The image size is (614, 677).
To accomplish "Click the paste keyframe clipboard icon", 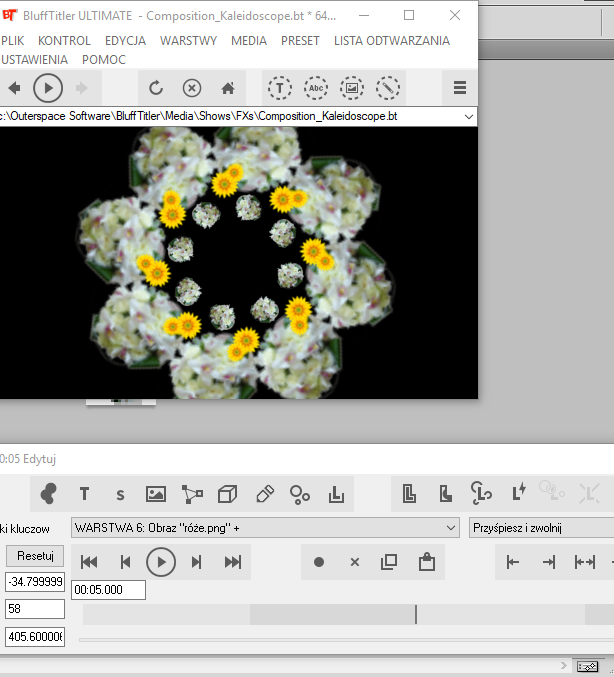I will (426, 562).
